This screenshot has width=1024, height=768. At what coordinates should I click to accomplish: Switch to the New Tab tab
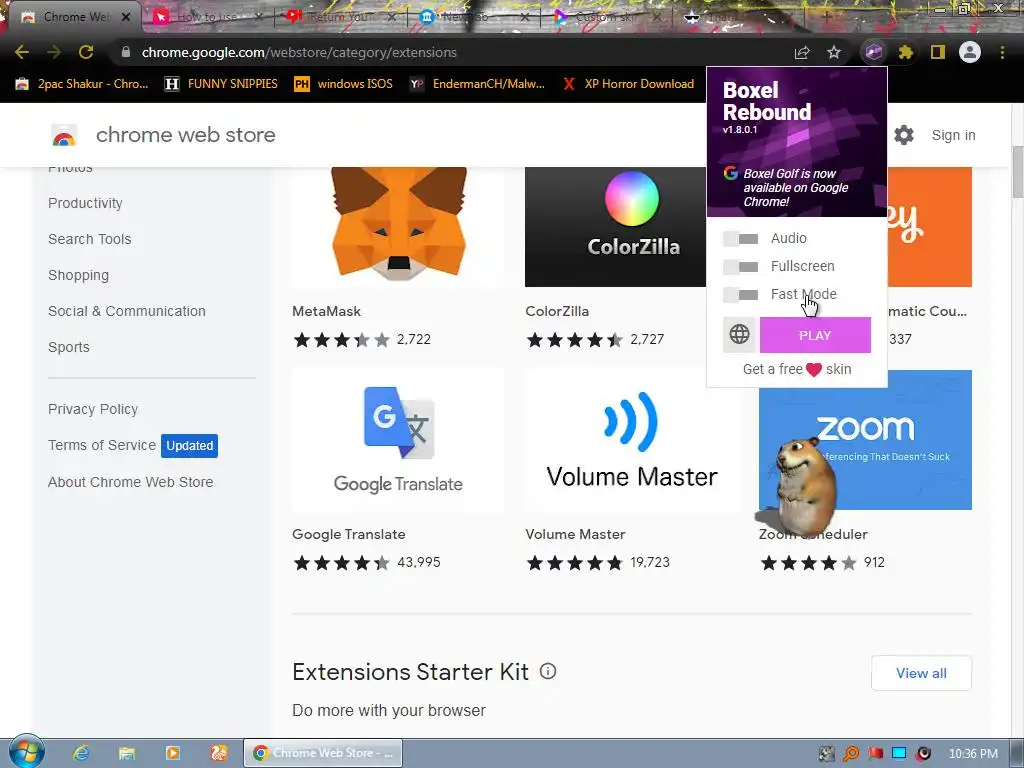click(x=475, y=17)
